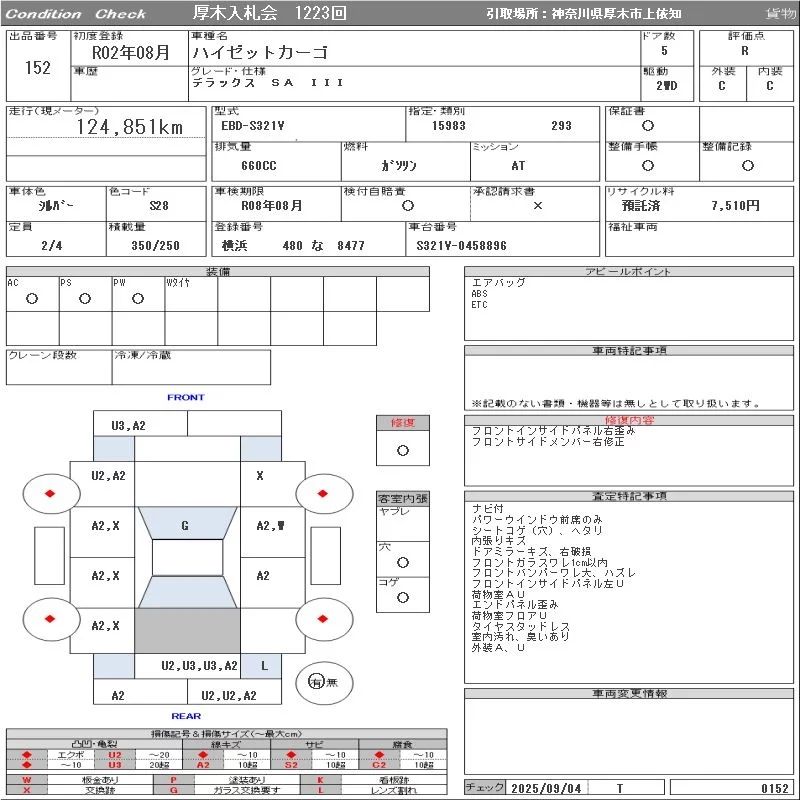Click the evaluation score R
Viewport: 800px width, 800px height.
click(745, 51)
